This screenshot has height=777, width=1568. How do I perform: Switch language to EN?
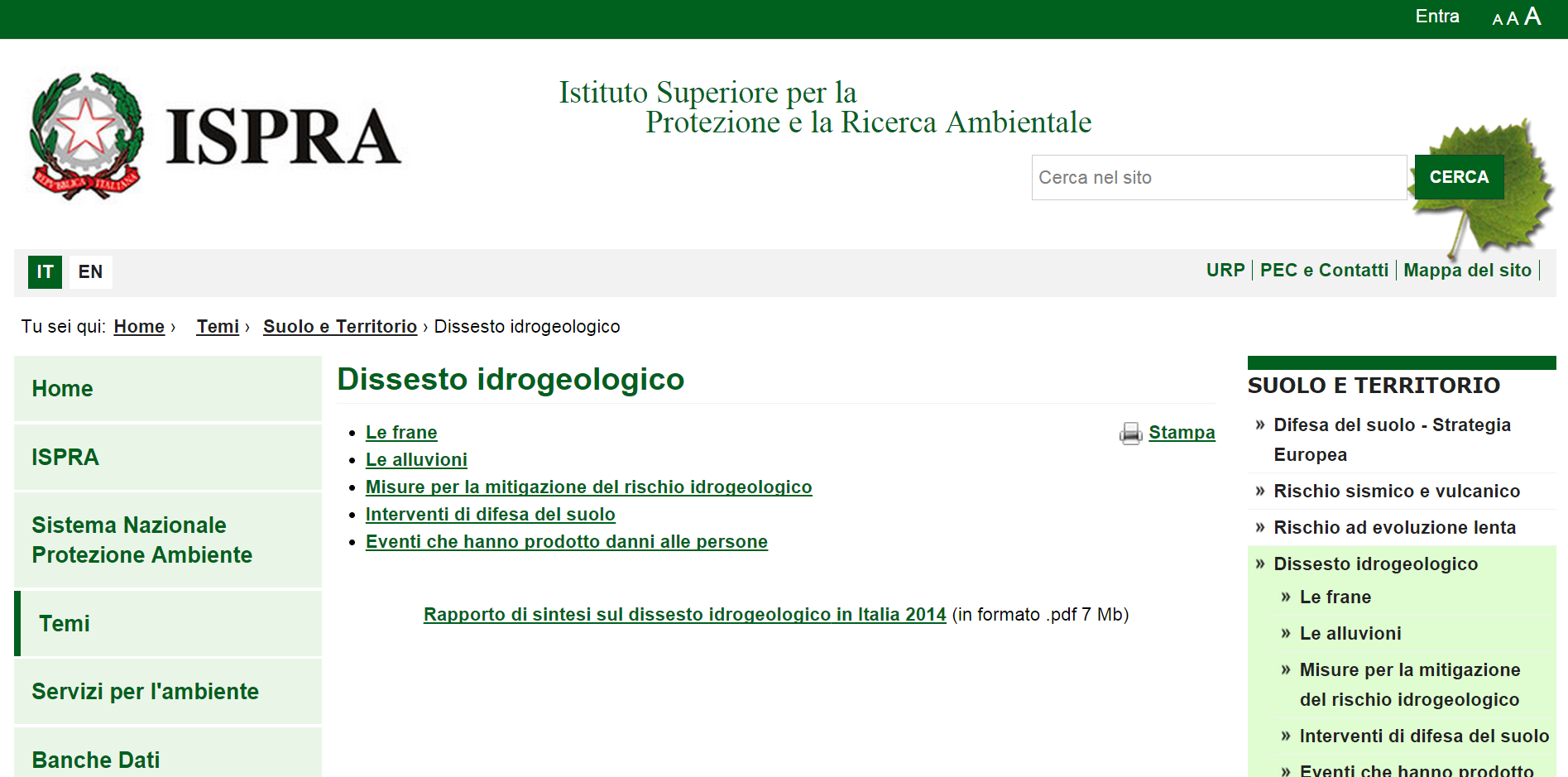coord(89,271)
